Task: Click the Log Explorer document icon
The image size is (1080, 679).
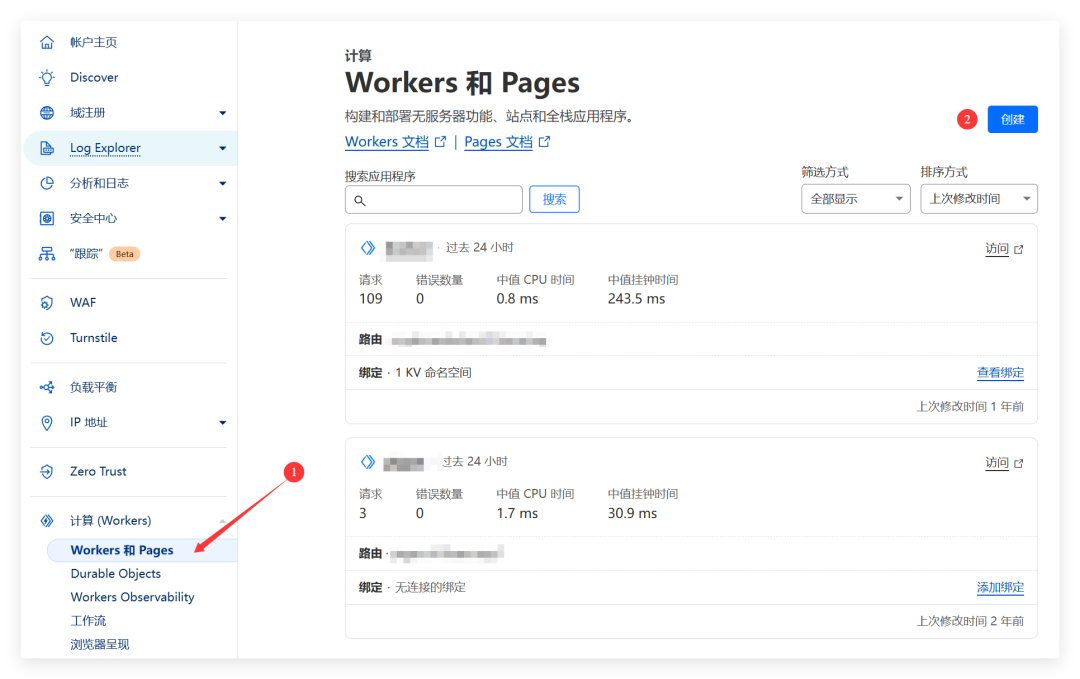Action: pos(47,148)
